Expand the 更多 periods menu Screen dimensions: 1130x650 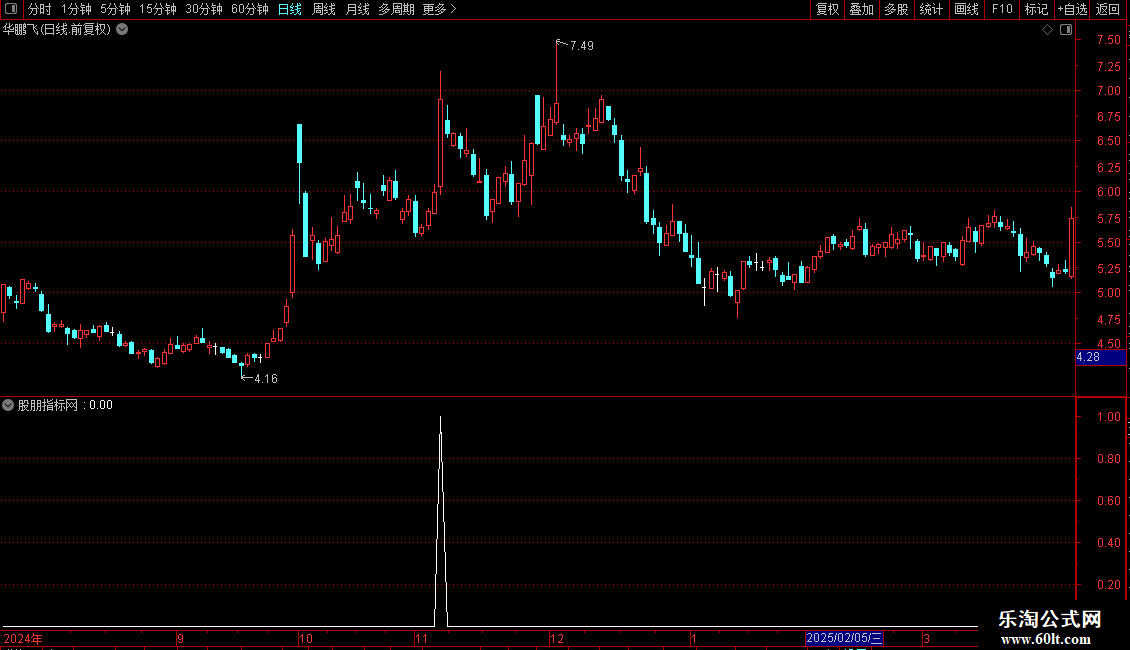[439, 9]
